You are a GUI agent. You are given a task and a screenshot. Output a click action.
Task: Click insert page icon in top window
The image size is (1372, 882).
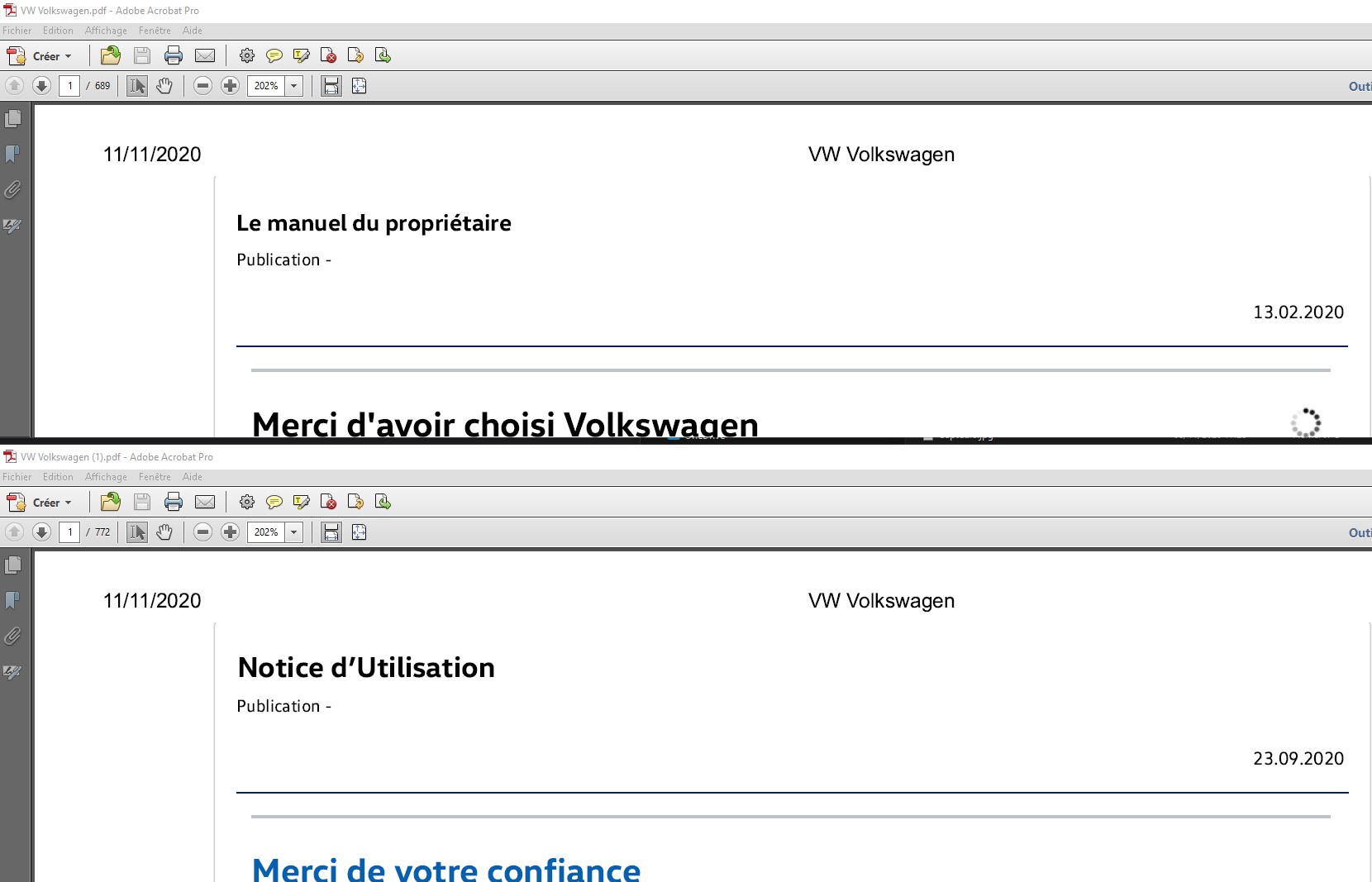click(x=355, y=55)
